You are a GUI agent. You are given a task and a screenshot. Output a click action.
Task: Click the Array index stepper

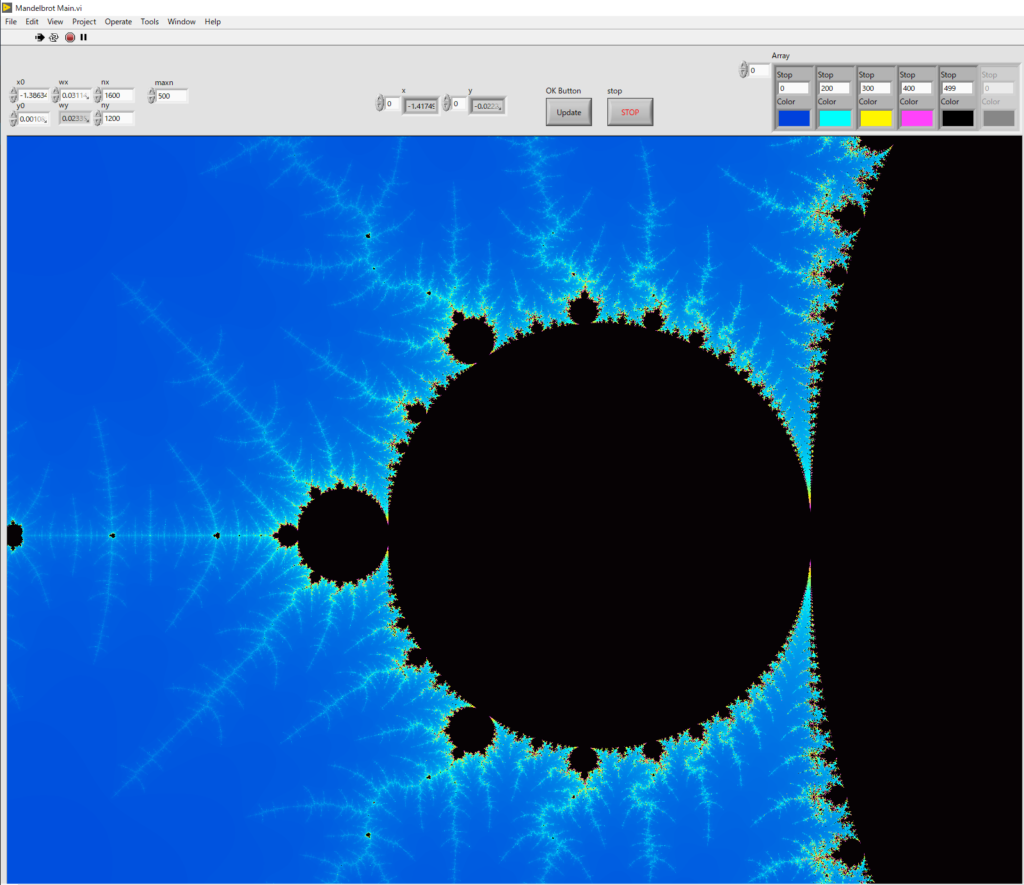pos(743,71)
